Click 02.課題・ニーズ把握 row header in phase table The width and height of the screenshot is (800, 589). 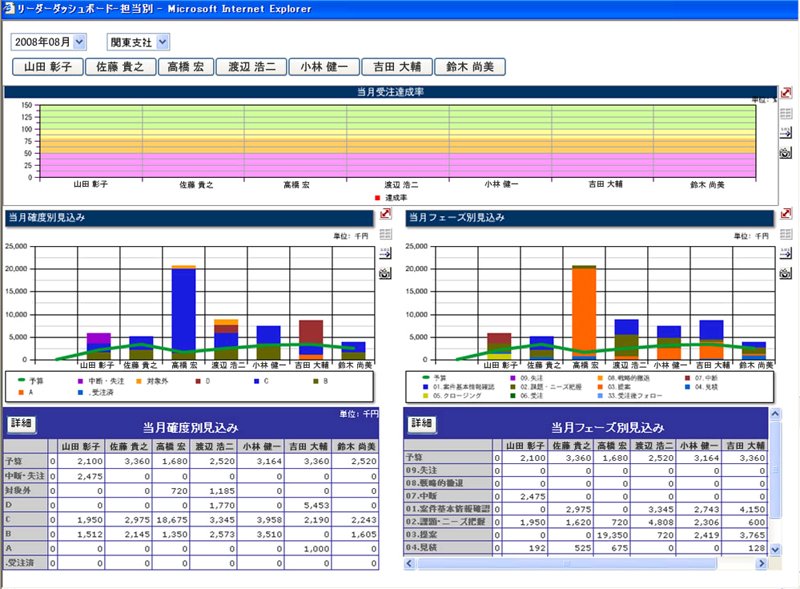pyautogui.click(x=448, y=522)
